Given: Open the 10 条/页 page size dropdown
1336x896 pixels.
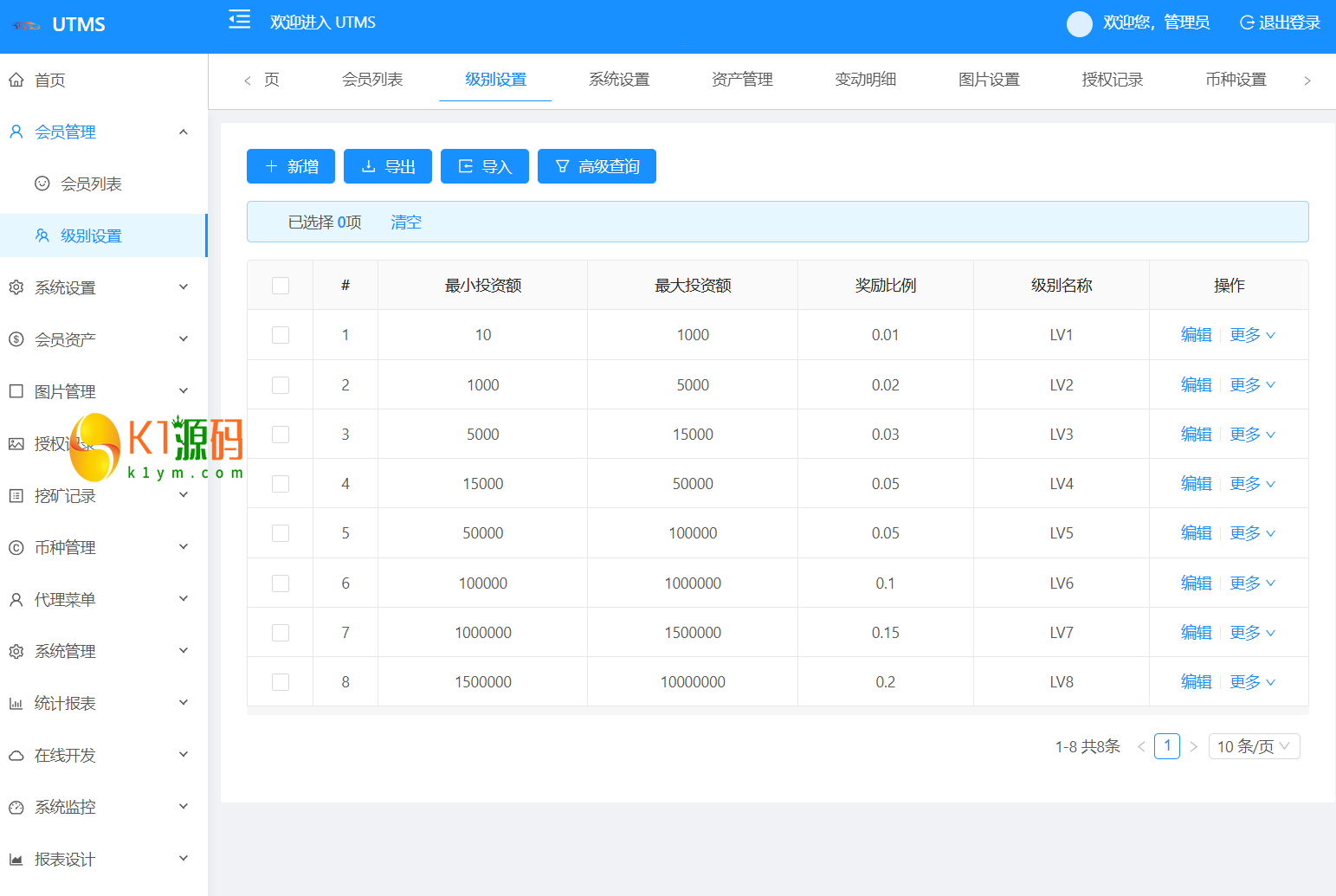Looking at the screenshot, I should click(1254, 746).
